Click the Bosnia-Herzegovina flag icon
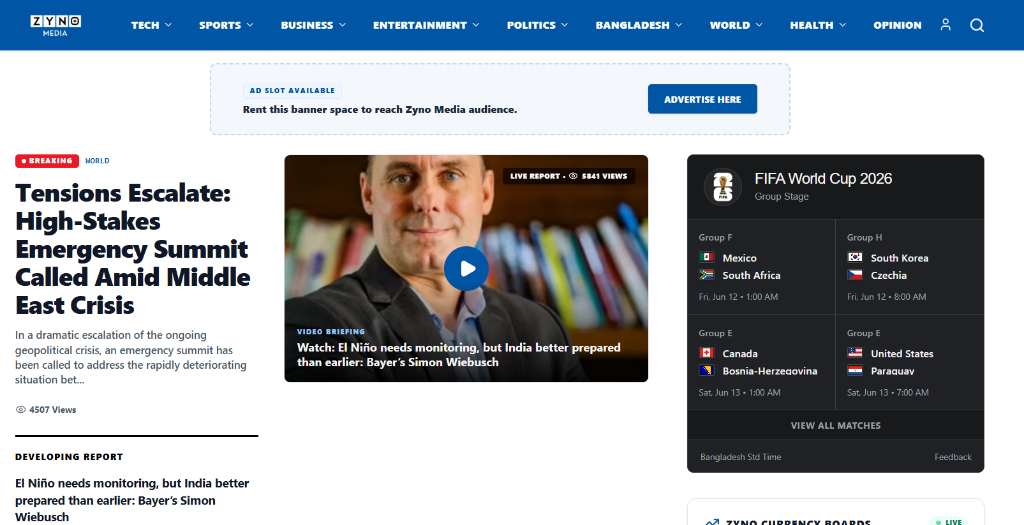This screenshot has height=525, width=1024. point(707,370)
